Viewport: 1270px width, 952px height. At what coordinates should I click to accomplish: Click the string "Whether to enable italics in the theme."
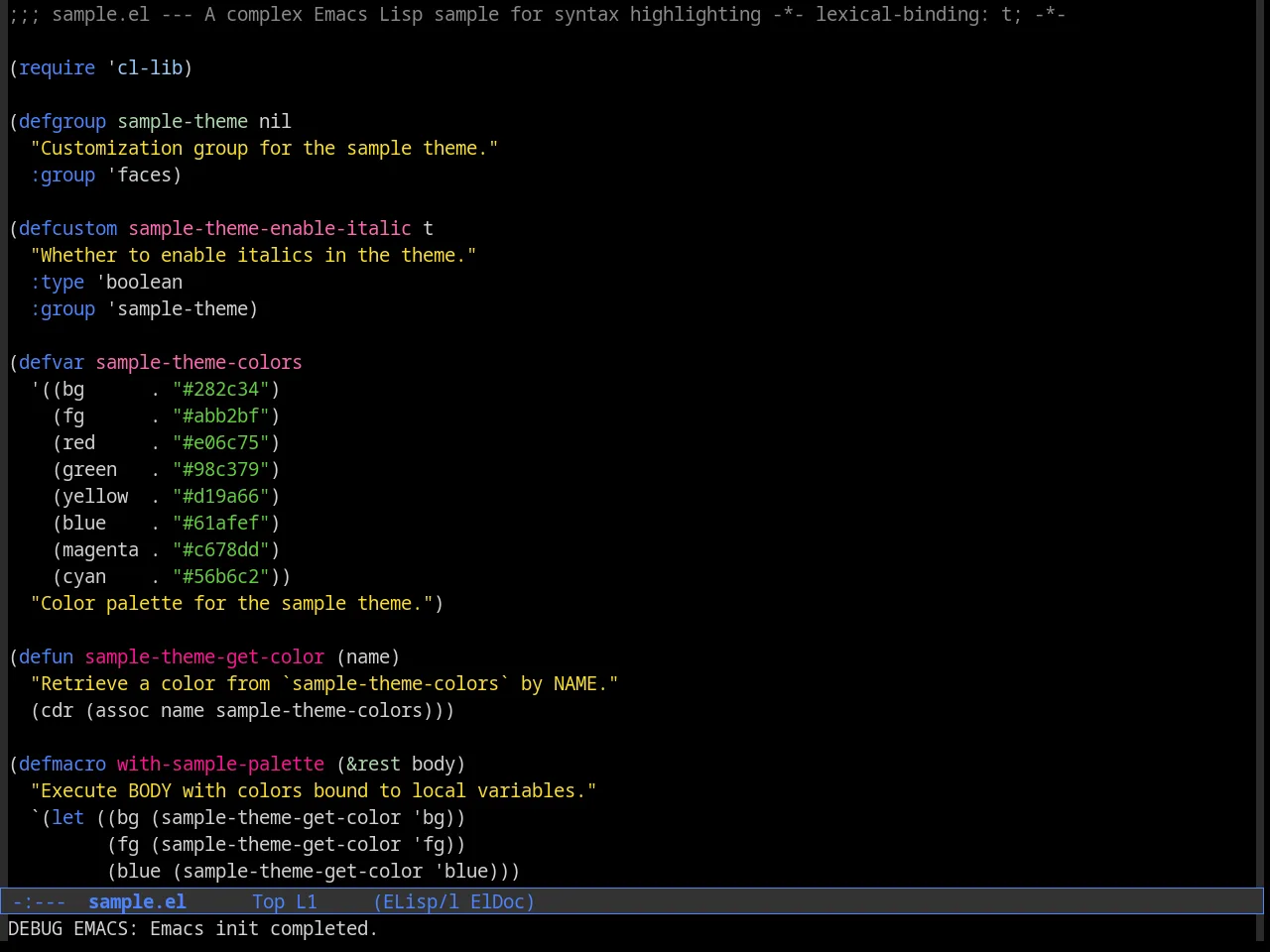[254, 255]
